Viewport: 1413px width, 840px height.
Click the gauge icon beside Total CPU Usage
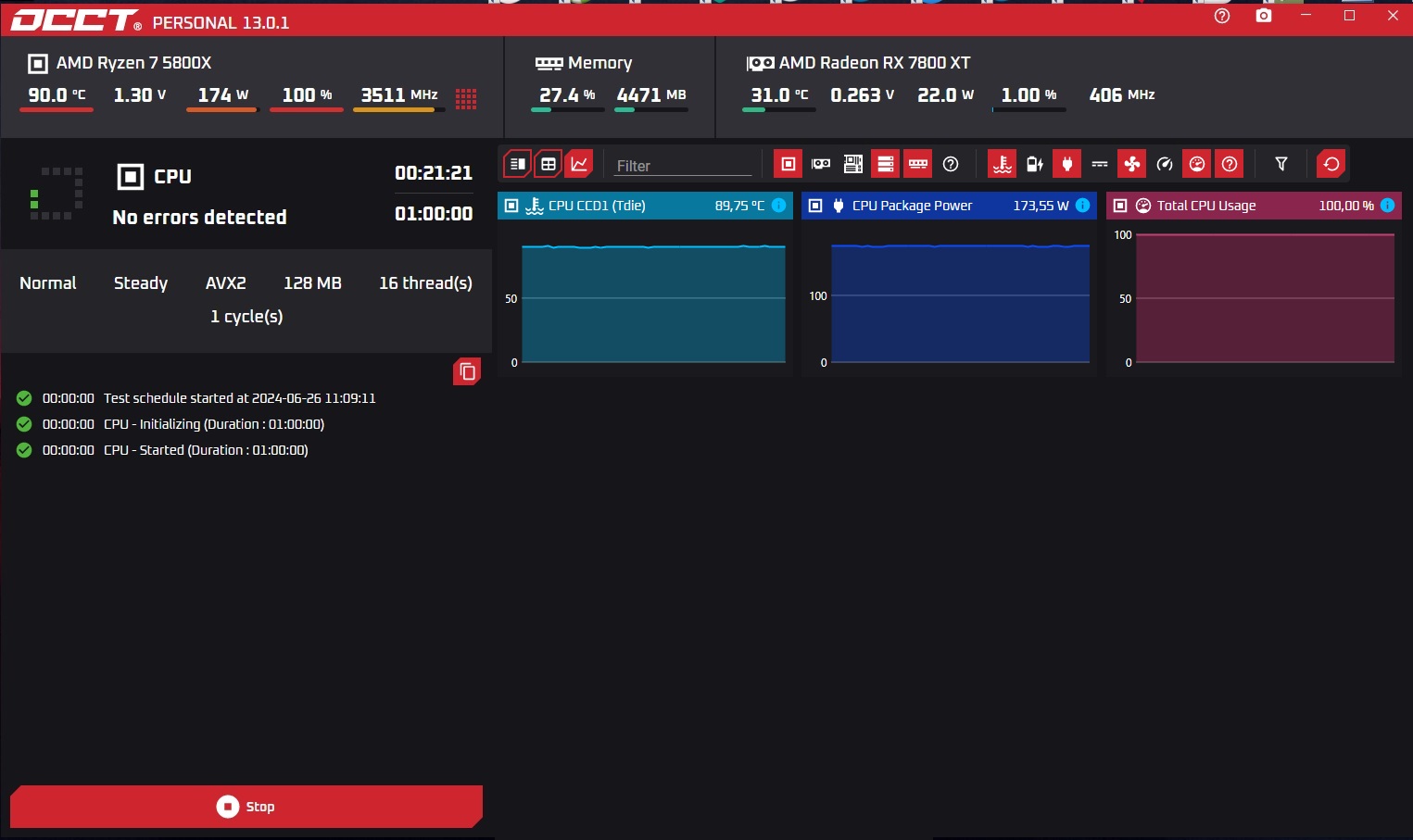pyautogui.click(x=1143, y=206)
